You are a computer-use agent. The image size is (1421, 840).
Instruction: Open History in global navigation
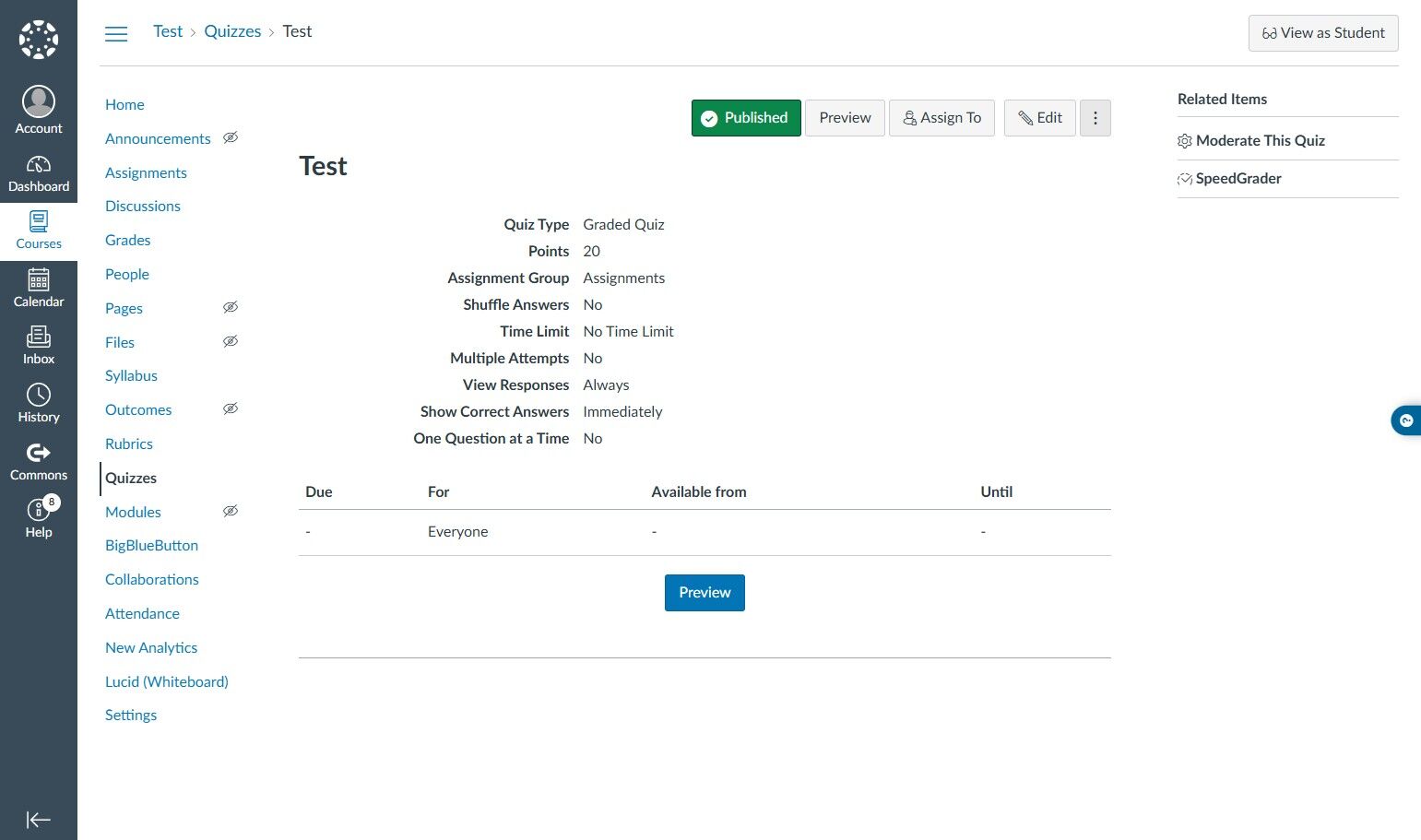[39, 404]
